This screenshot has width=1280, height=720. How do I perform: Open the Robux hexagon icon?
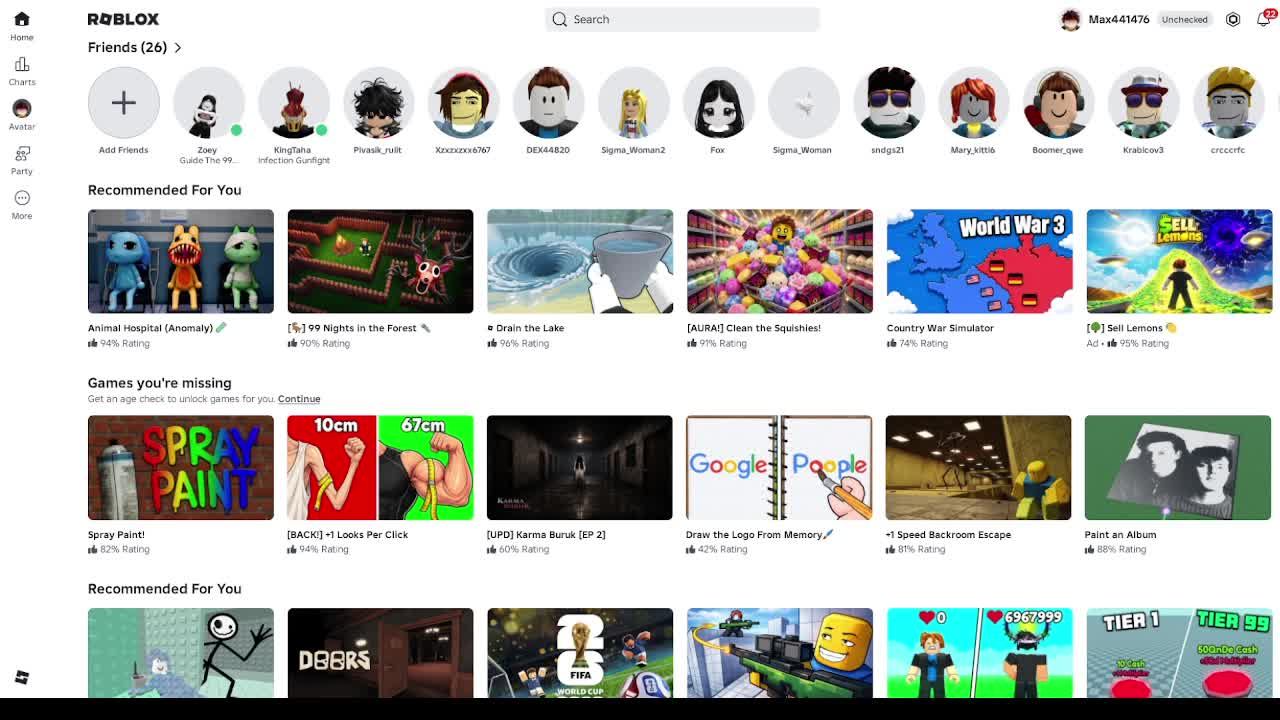click(1233, 19)
